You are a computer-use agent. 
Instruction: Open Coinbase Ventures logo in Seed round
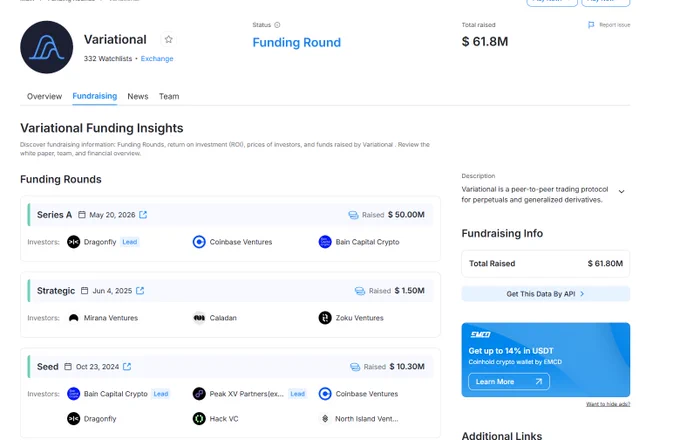pyautogui.click(x=325, y=394)
